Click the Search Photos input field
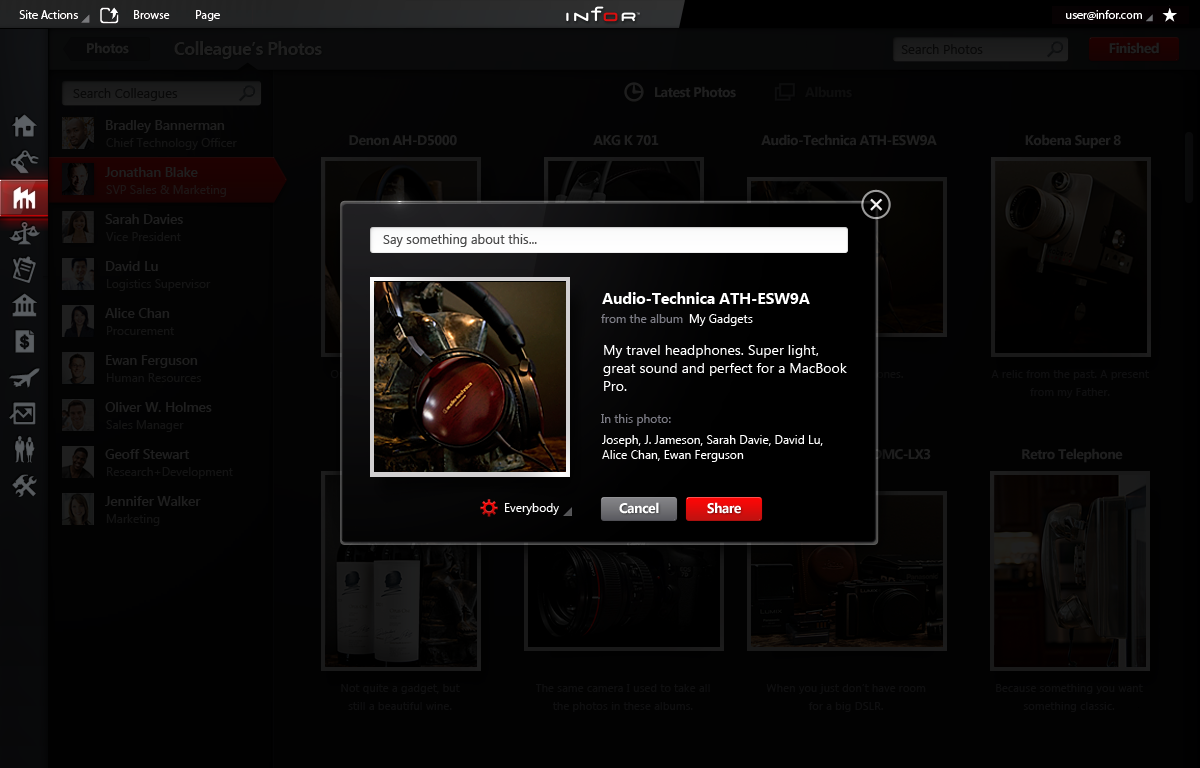The image size is (1200, 768). click(x=980, y=49)
